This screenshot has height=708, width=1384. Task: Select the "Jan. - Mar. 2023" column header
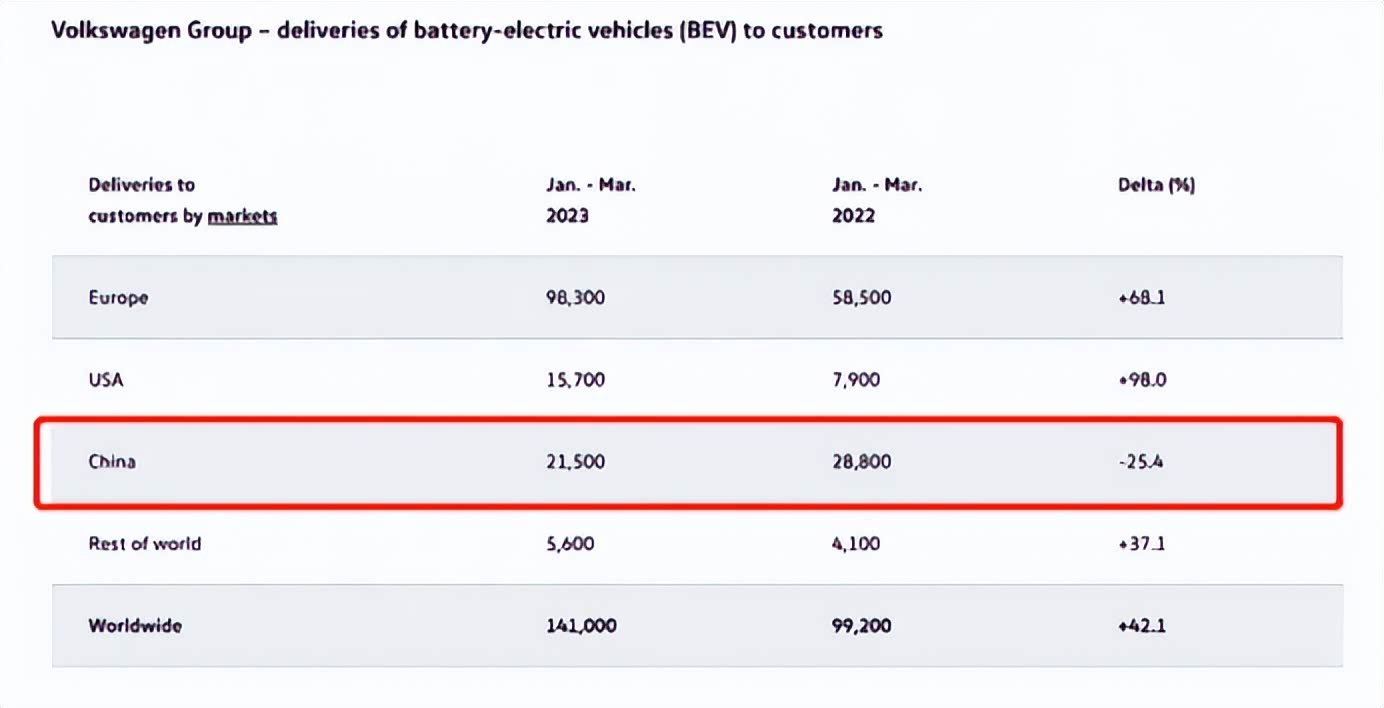pyautogui.click(x=590, y=200)
